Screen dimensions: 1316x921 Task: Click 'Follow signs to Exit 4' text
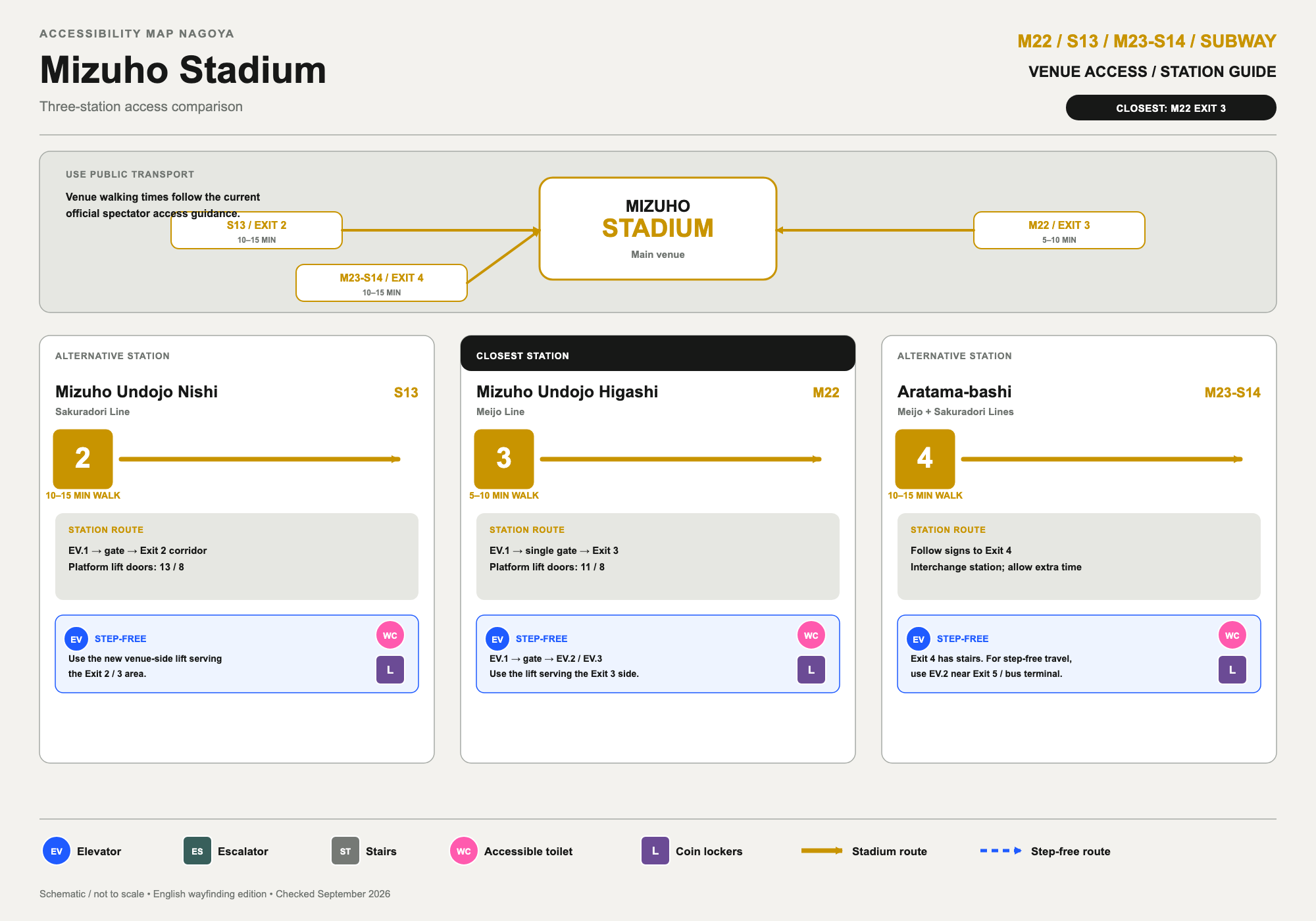coord(961,551)
